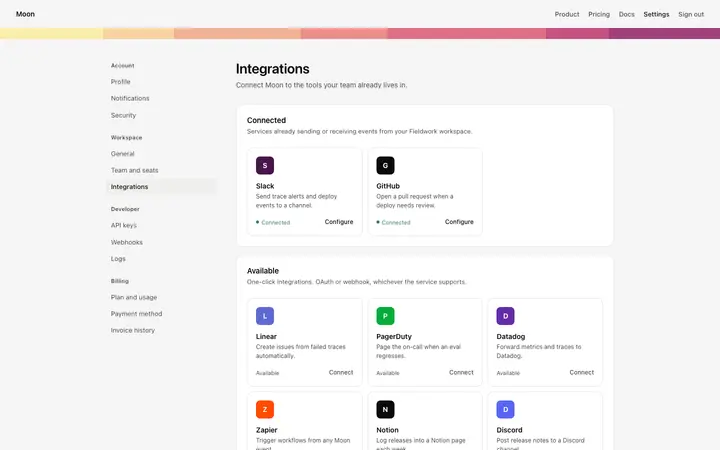Click Slack's green Connected status

tap(273, 222)
